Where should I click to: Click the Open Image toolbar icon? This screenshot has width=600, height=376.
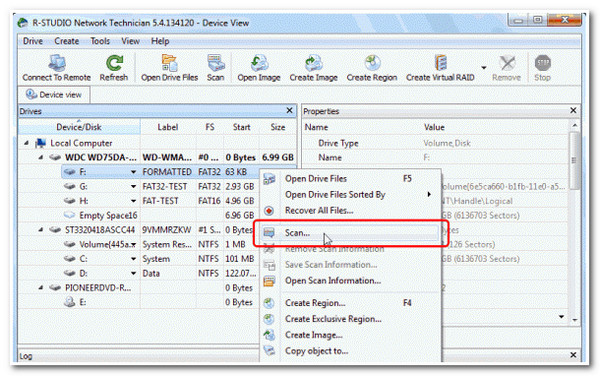[259, 68]
